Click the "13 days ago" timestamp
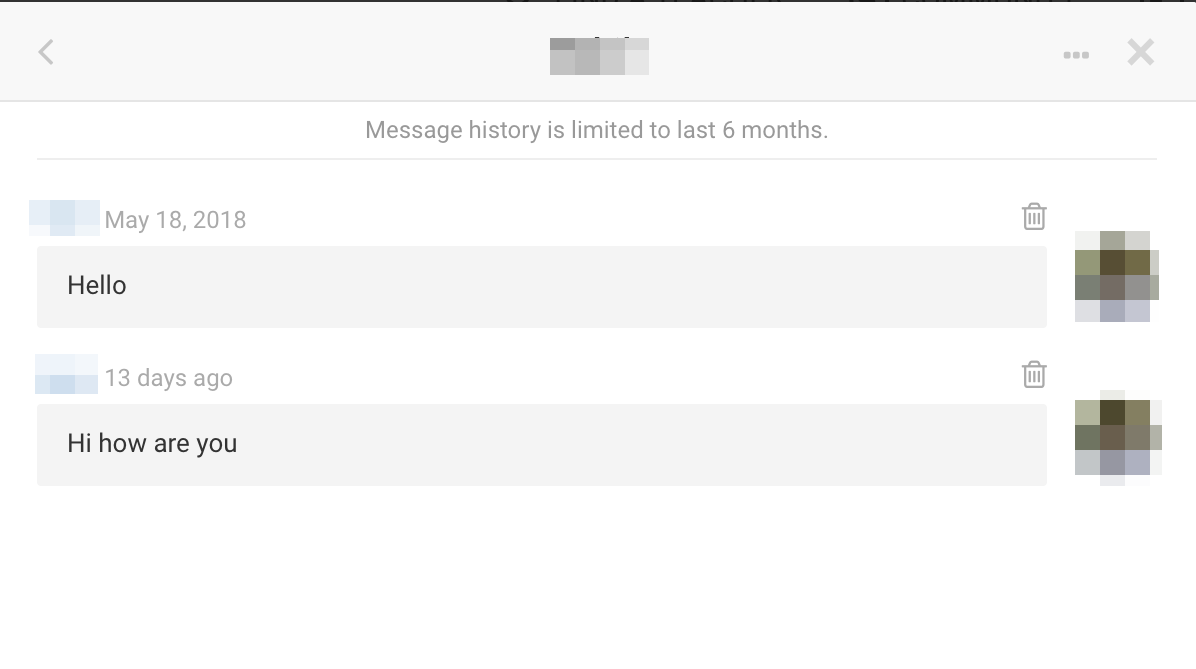 168,378
